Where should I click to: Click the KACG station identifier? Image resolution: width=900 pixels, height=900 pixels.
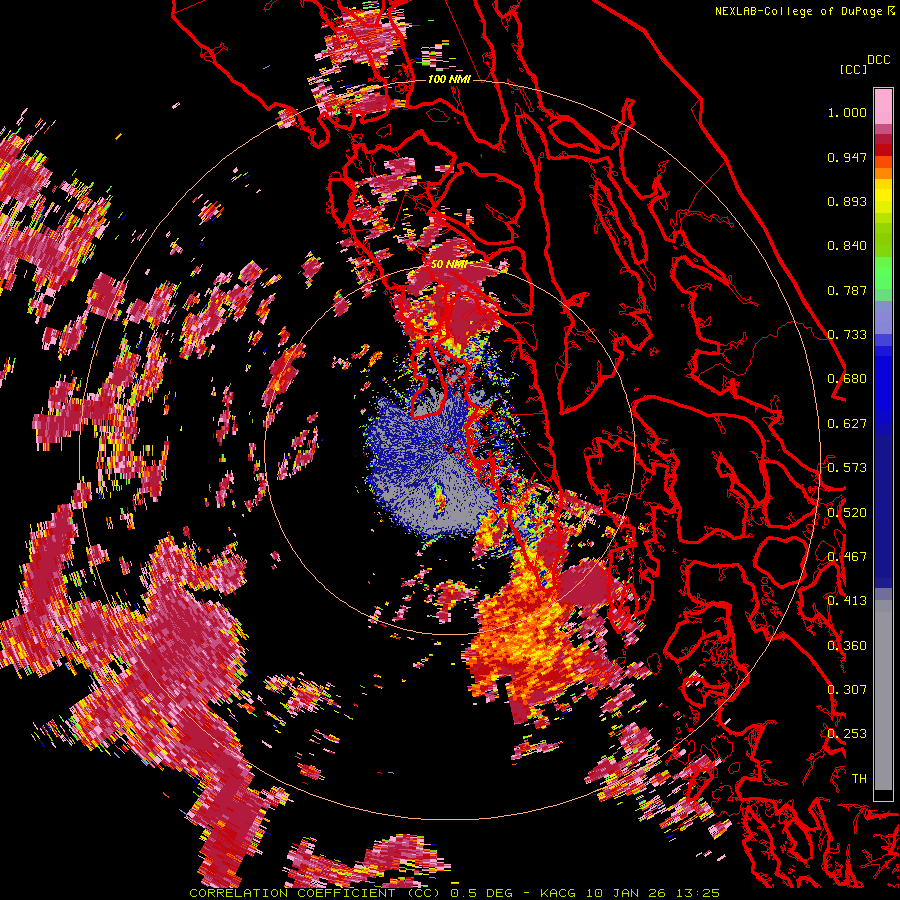pos(557,893)
